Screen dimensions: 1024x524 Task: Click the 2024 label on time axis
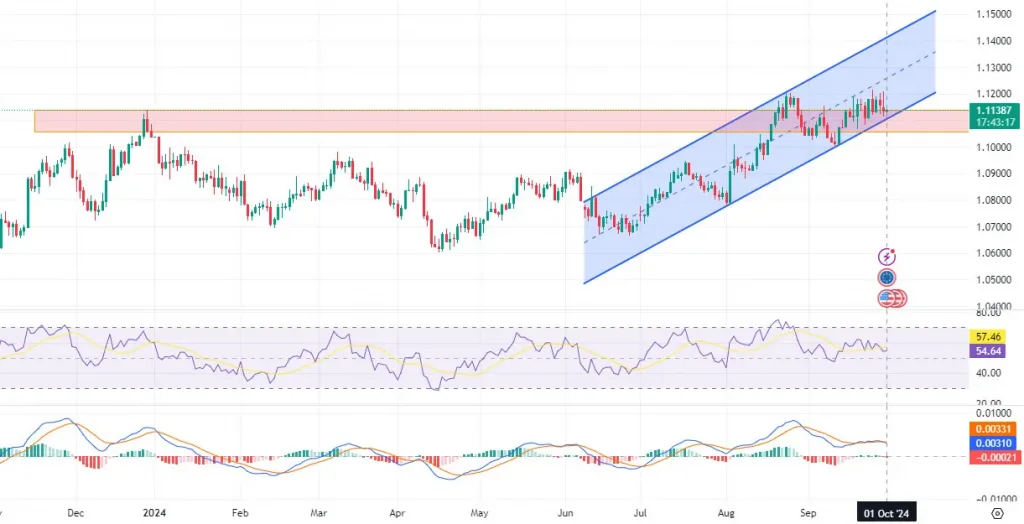(x=154, y=512)
